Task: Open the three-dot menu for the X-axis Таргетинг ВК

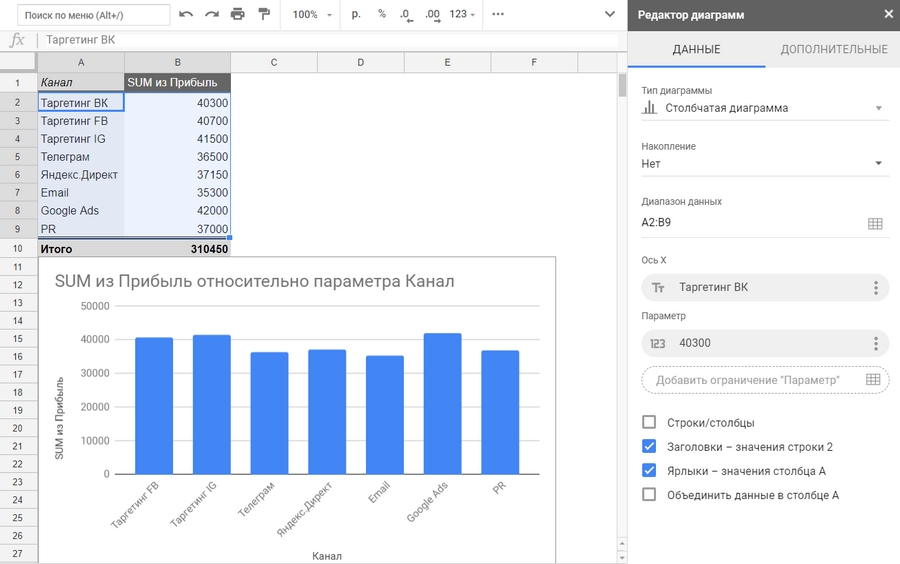Action: pyautogui.click(x=875, y=288)
